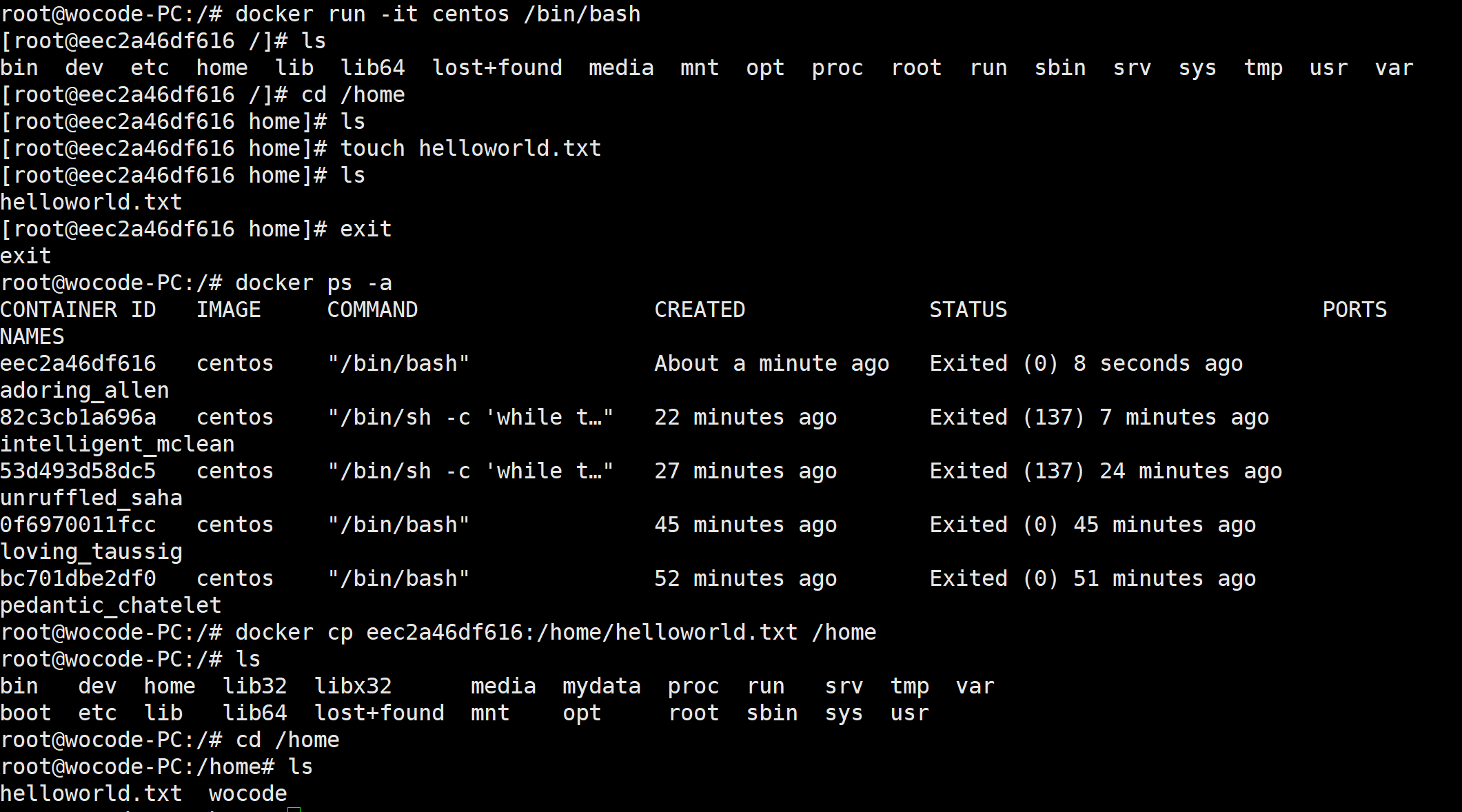The height and width of the screenshot is (812, 1462).
Task: Click the 'docker ps -a' command
Action: coord(313,283)
